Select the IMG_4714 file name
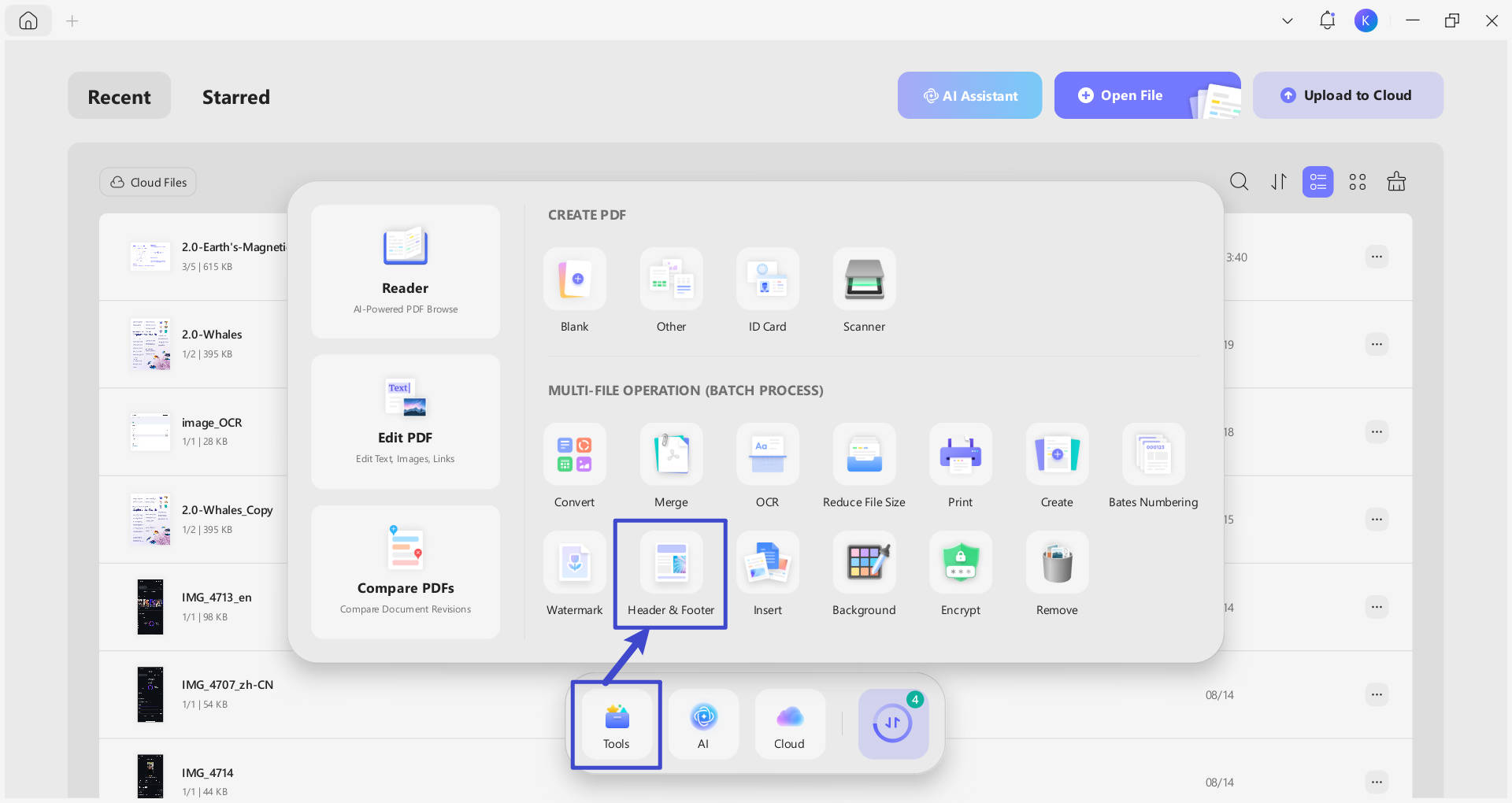Screen dimensions: 1512x803 pos(207,772)
